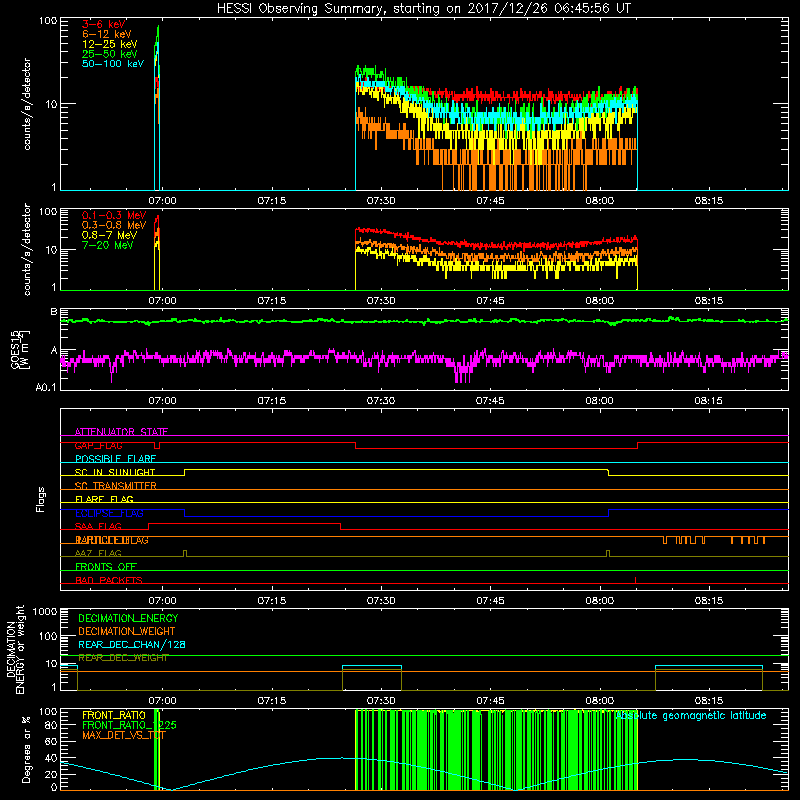Click the '12-25 keV' legend label
This screenshot has height=800, width=800.
[110, 44]
